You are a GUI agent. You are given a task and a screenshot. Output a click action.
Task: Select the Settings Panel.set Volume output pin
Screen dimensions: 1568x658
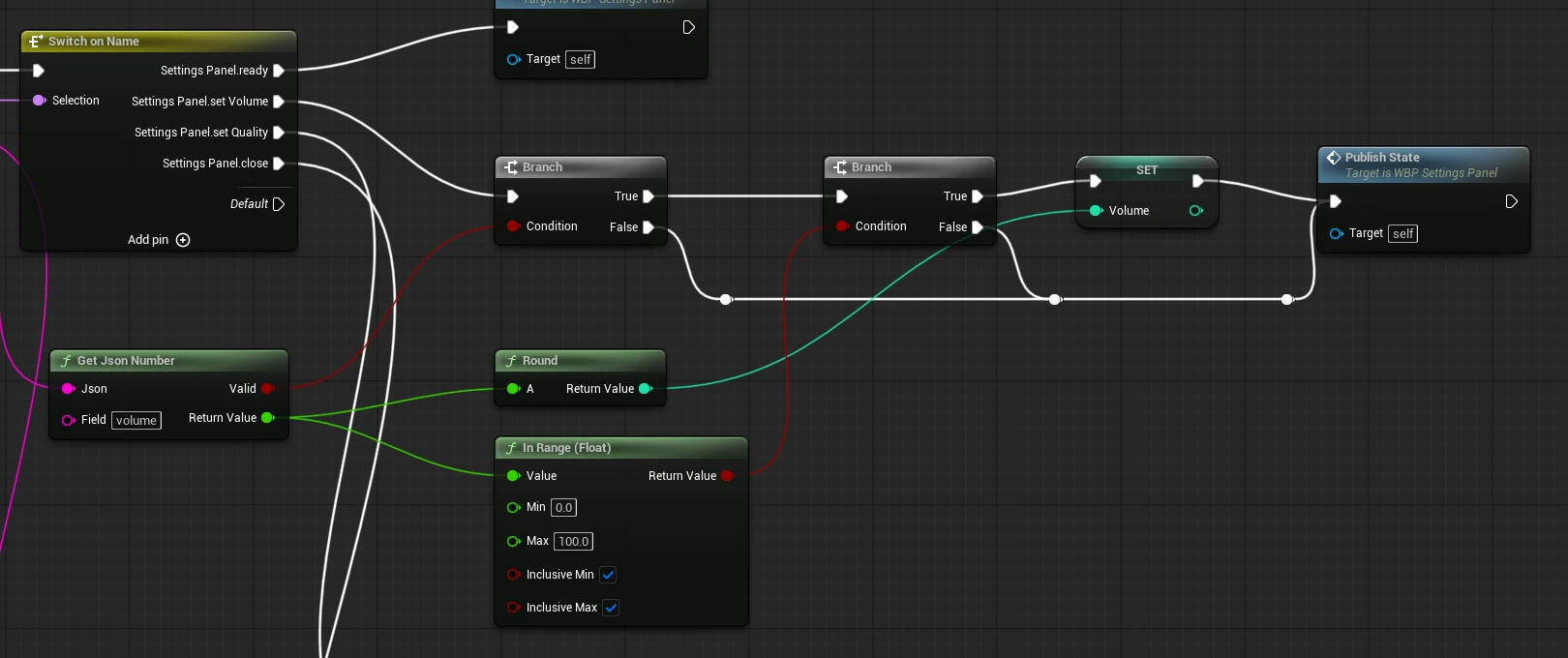pyautogui.click(x=279, y=102)
